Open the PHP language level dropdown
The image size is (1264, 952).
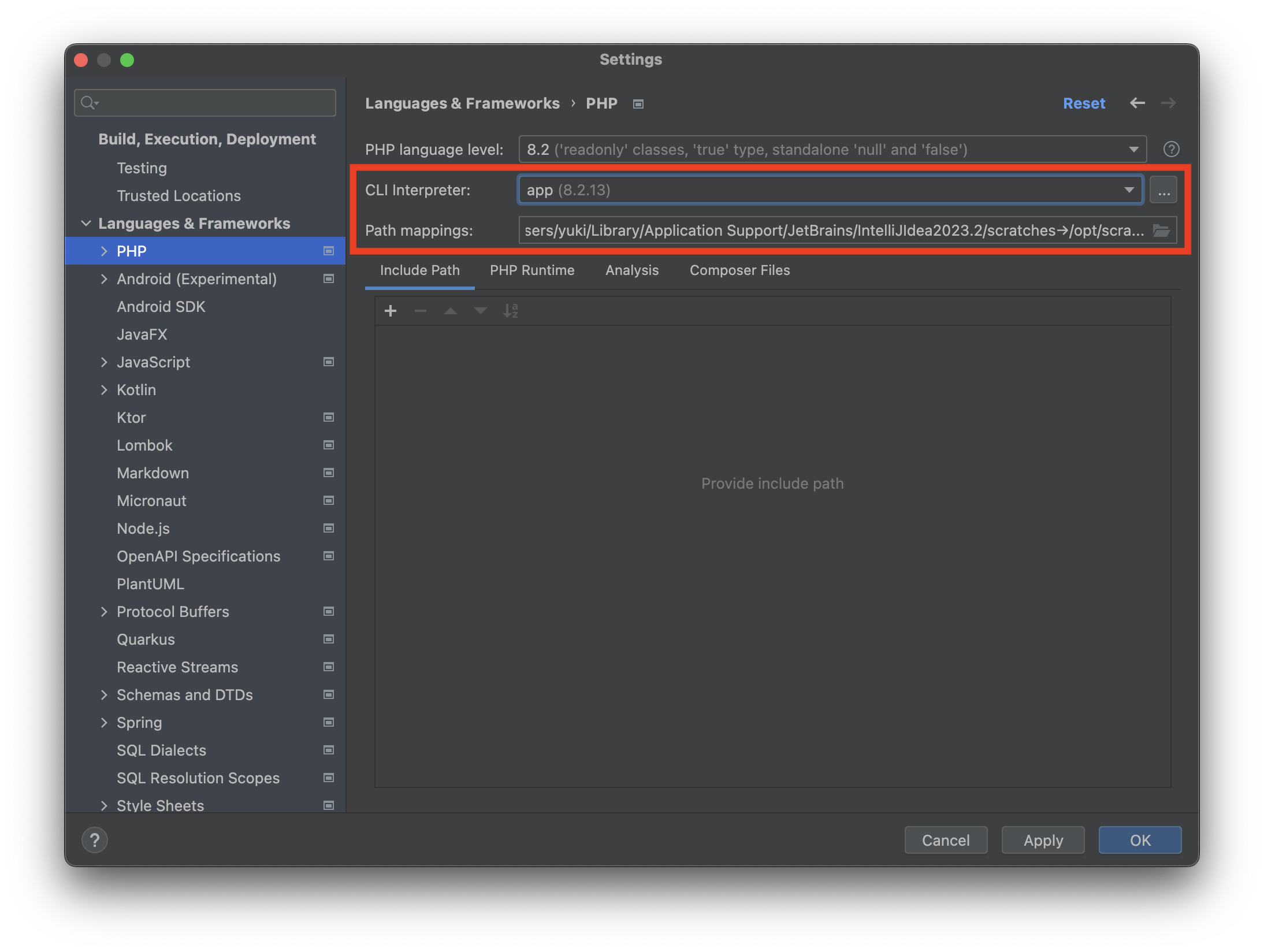832,150
